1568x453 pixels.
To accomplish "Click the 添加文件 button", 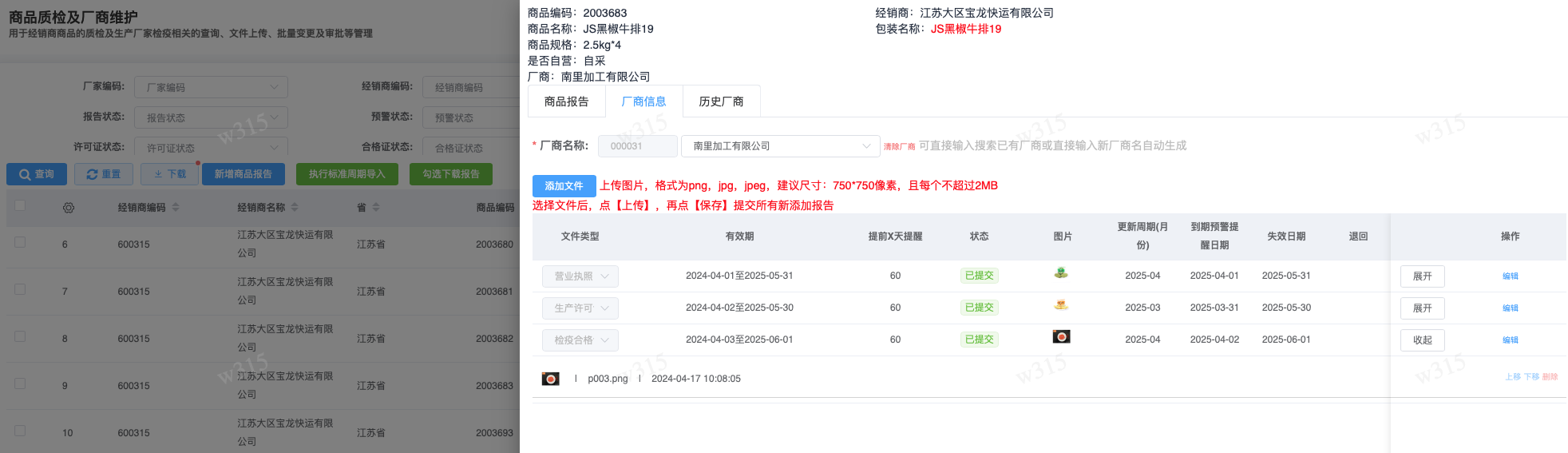I will 564,186.
